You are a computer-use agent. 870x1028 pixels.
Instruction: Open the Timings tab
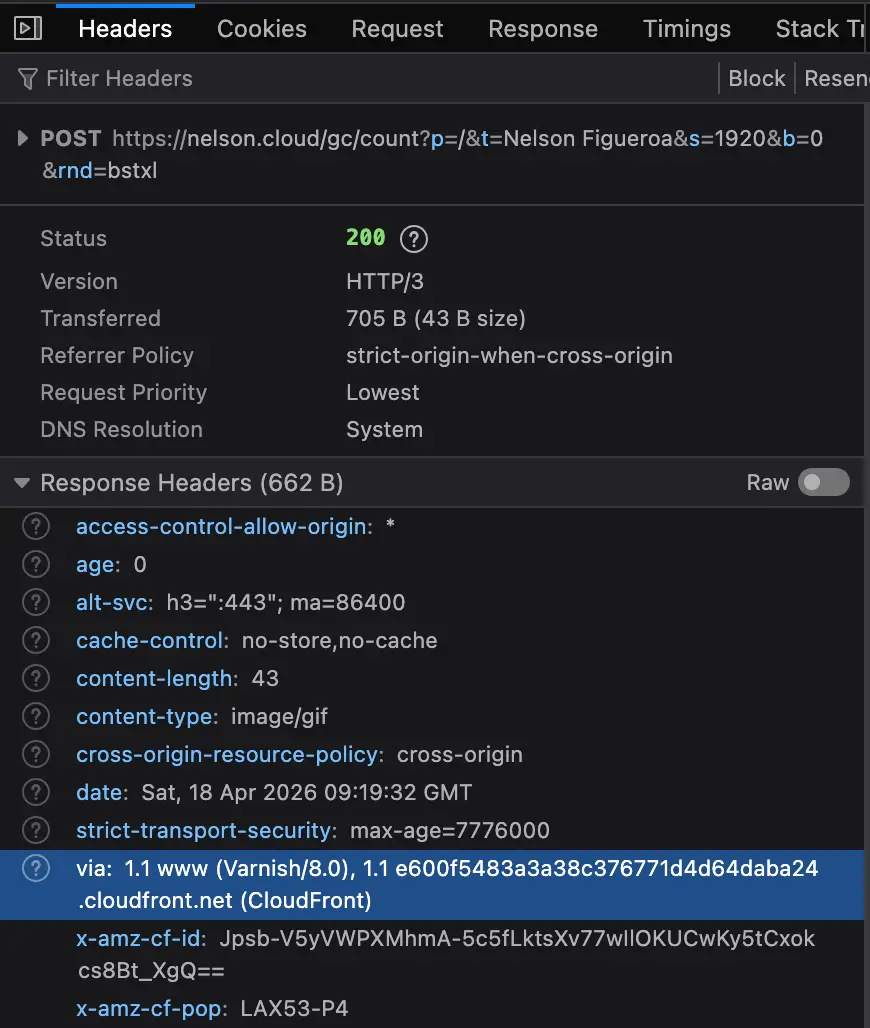pos(686,28)
